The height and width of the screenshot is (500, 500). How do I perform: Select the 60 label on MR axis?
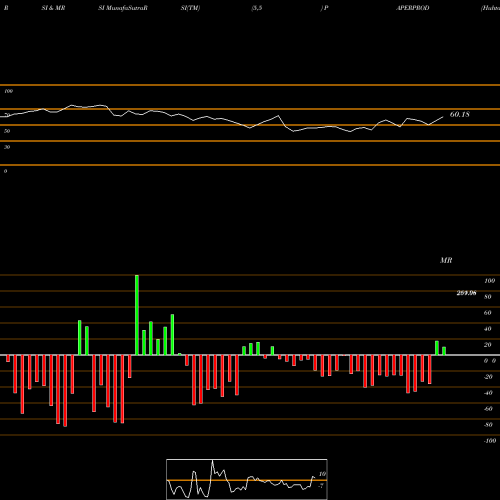[x=488, y=313]
